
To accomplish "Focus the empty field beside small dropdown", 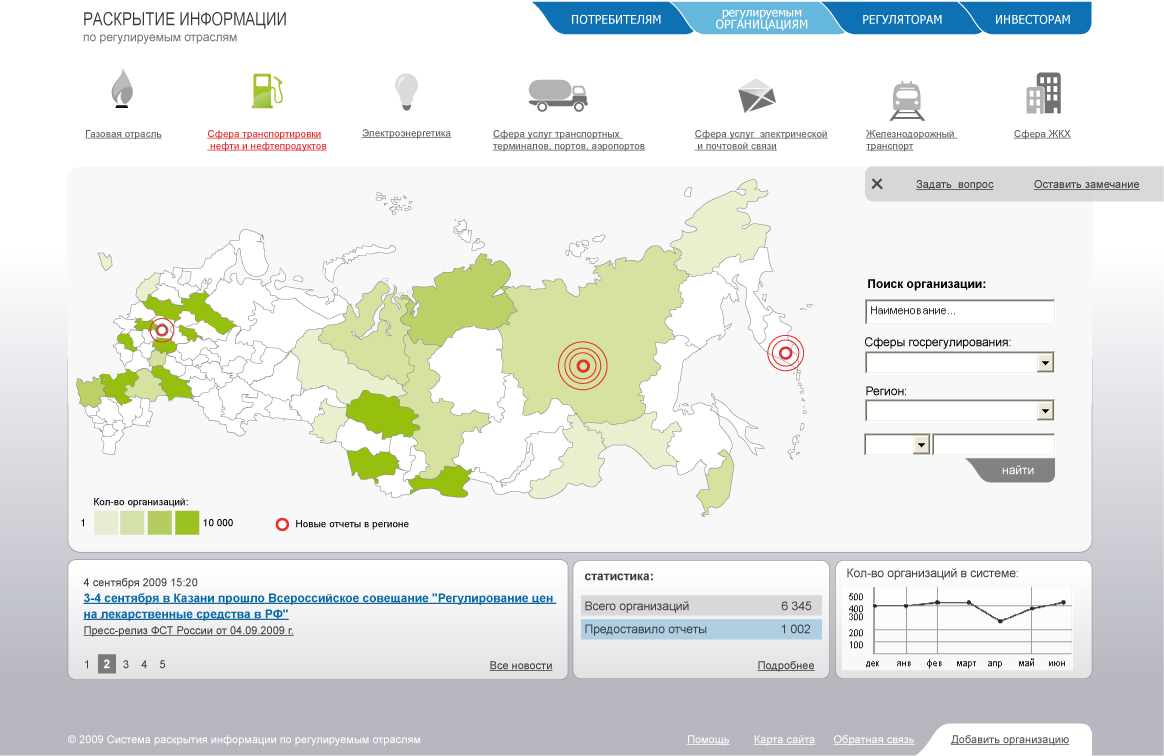I will [993, 444].
